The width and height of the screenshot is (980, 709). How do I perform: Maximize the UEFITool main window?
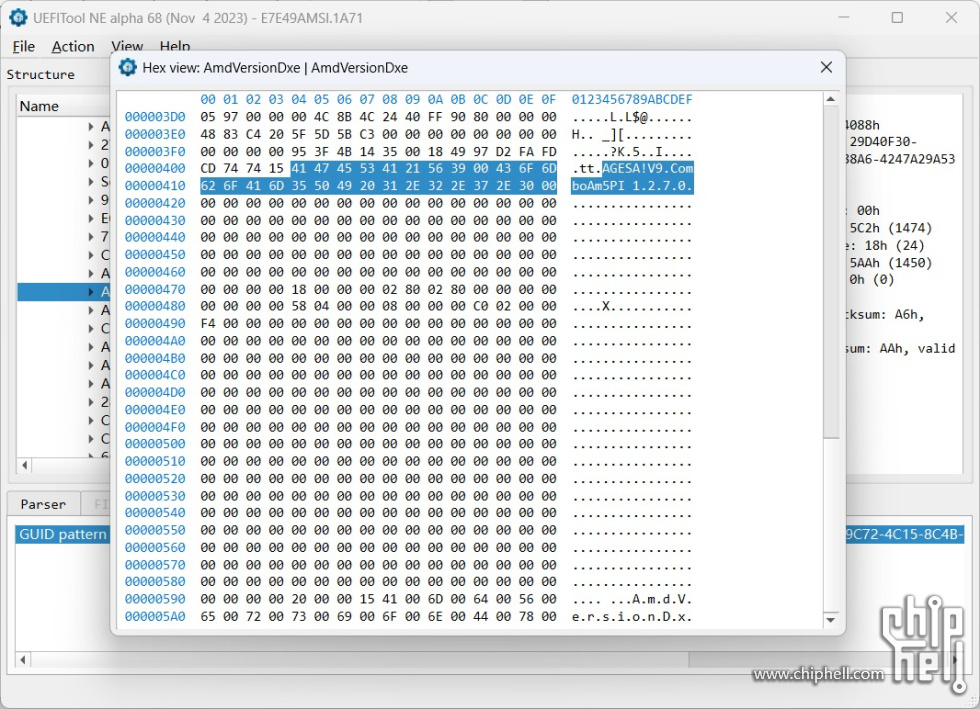pyautogui.click(x=897, y=17)
